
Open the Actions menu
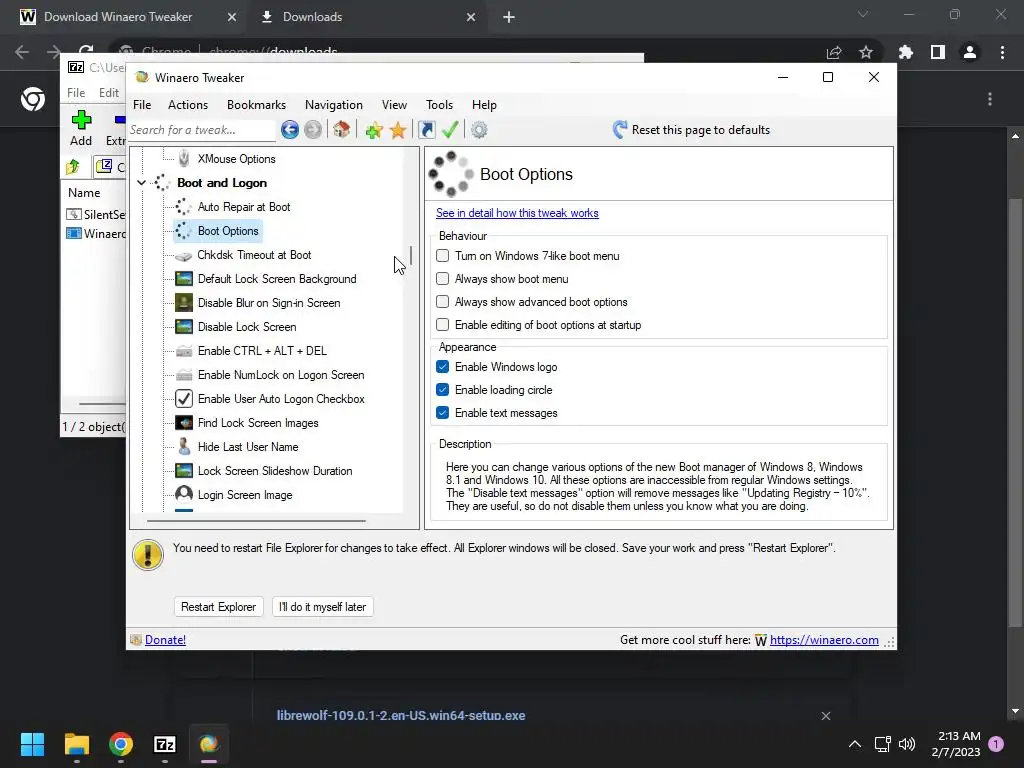(187, 104)
